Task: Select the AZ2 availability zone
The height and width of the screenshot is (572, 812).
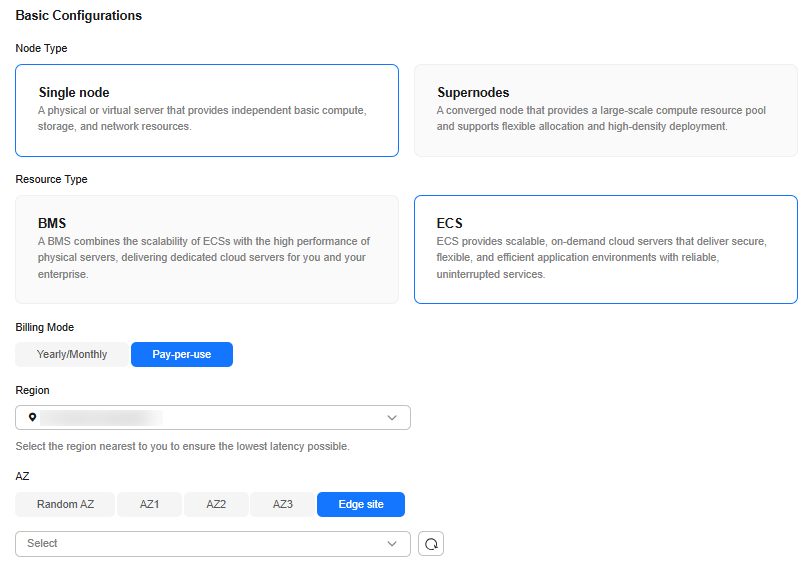Action: 216,504
